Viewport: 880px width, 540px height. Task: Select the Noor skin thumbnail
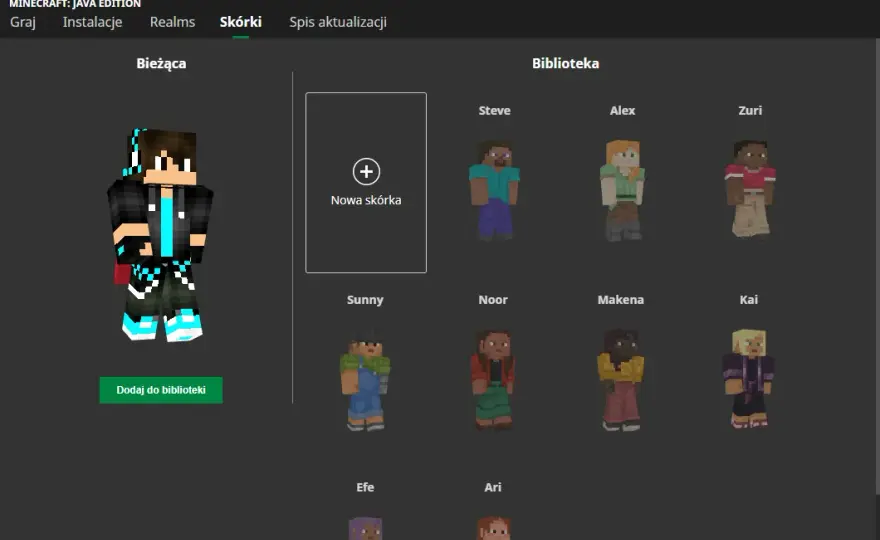[x=493, y=379]
